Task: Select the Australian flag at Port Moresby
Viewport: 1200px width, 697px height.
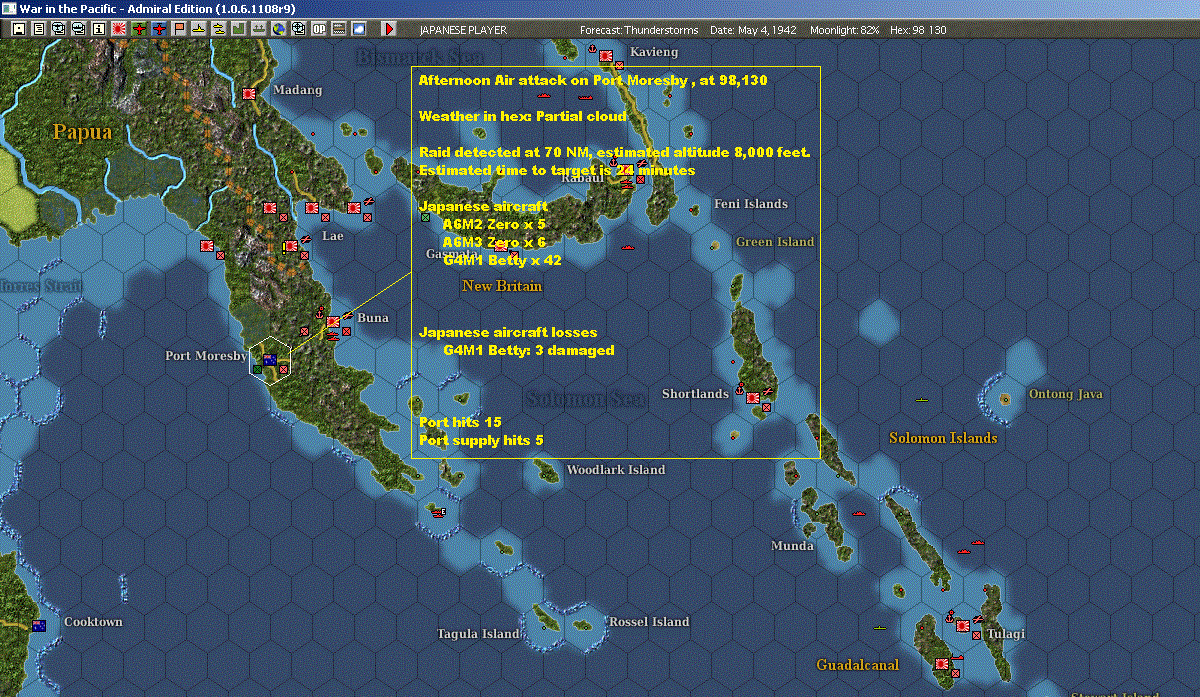Action: (x=269, y=359)
